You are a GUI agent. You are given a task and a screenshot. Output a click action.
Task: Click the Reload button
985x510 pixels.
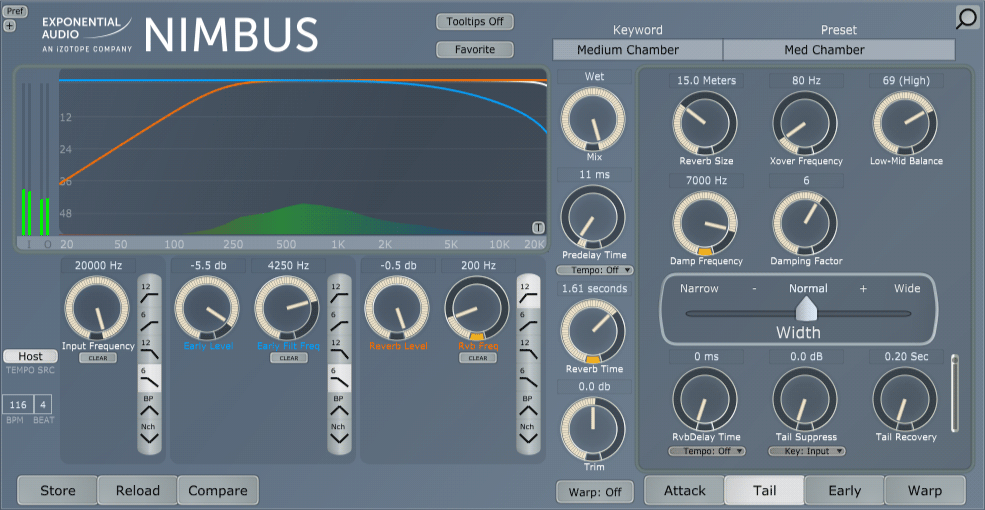tap(138, 491)
